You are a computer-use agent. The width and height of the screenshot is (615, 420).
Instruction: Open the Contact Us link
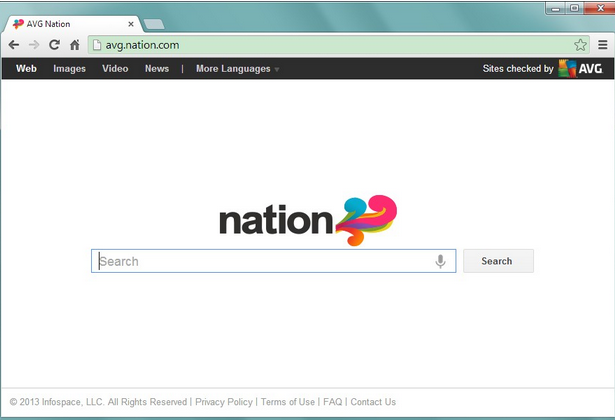tap(373, 402)
